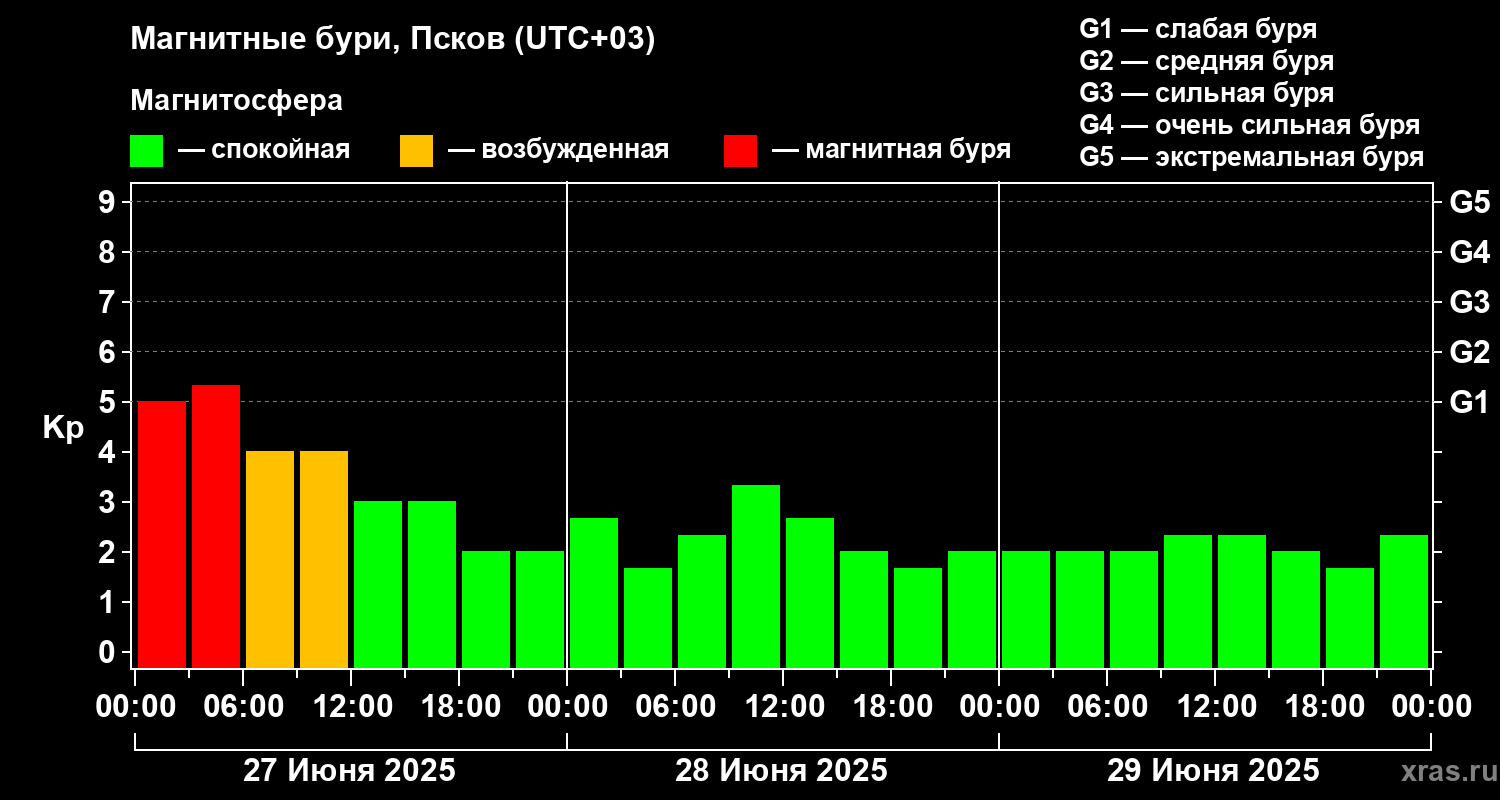Click the '27 Июня 2025' date label
Image resolution: width=1500 pixels, height=800 pixels.
coord(350,771)
